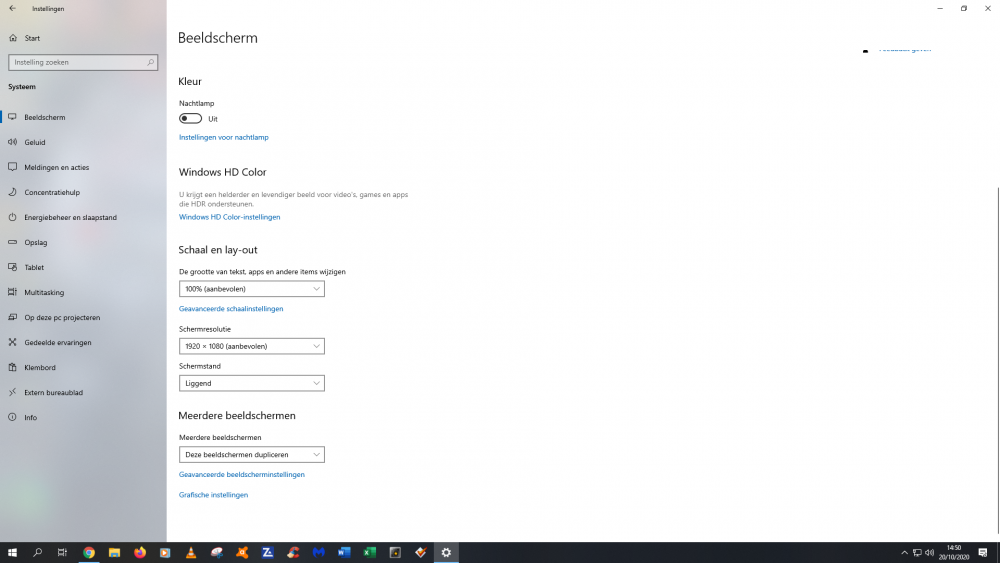This screenshot has height=563, width=1000.
Task: Open VLC media player from taskbar
Action: [191, 552]
